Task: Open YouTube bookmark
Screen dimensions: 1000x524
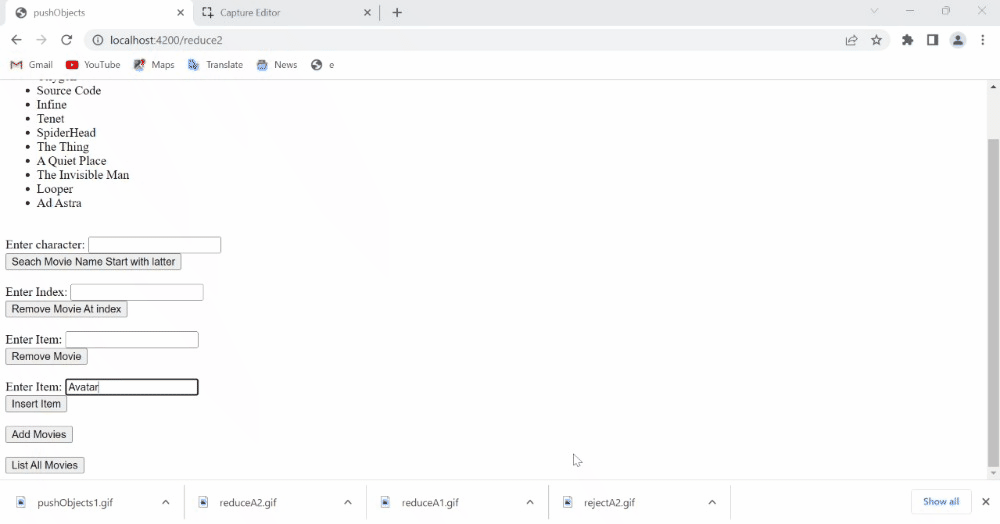Action: (x=93, y=65)
